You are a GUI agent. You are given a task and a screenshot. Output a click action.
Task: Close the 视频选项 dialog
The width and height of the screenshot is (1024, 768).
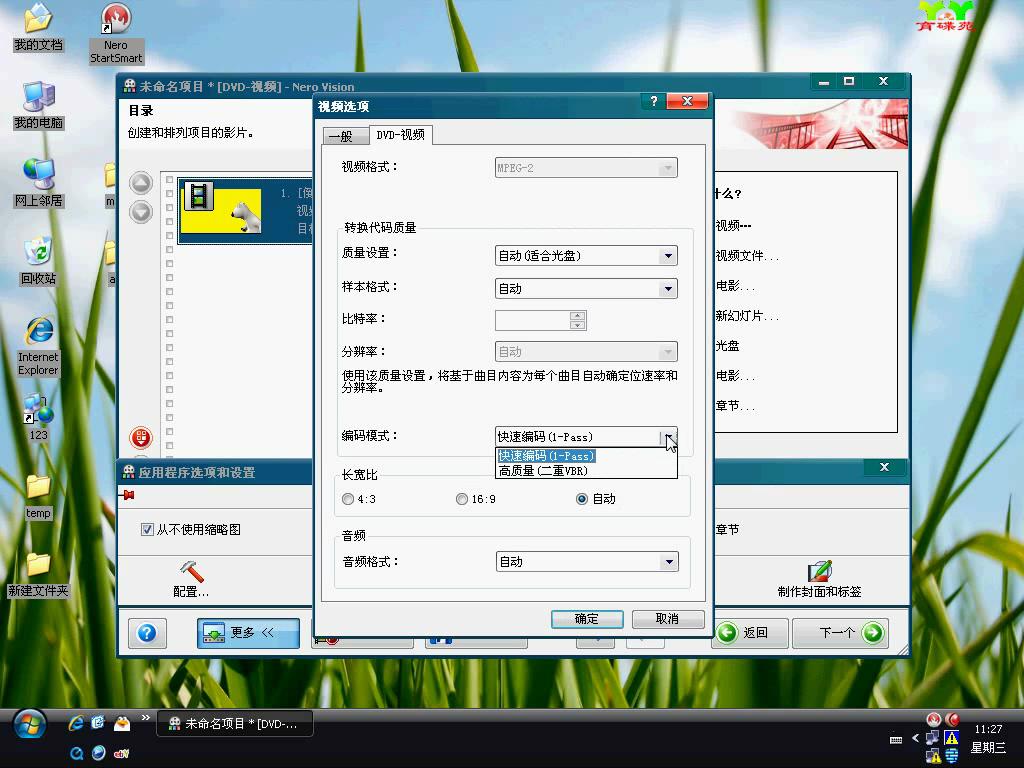coord(687,101)
